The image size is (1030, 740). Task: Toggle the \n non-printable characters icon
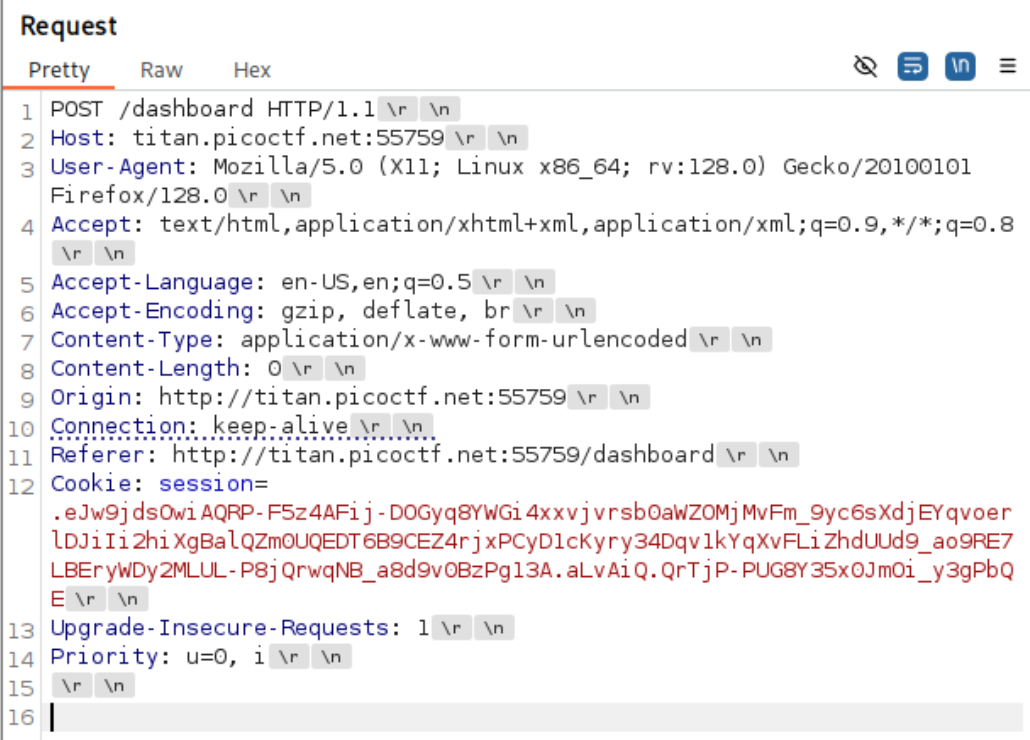point(960,66)
